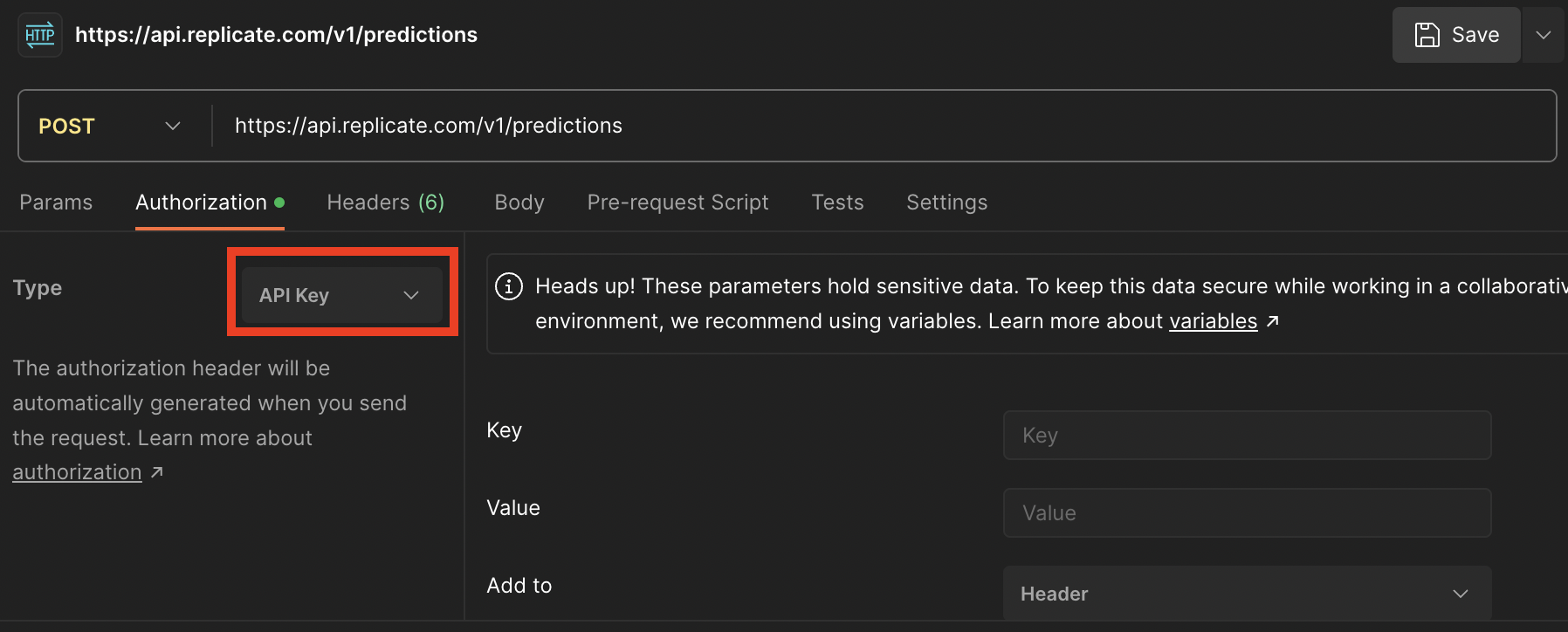Open the save options dropdown arrow
The height and width of the screenshot is (632, 1568).
tap(1543, 35)
